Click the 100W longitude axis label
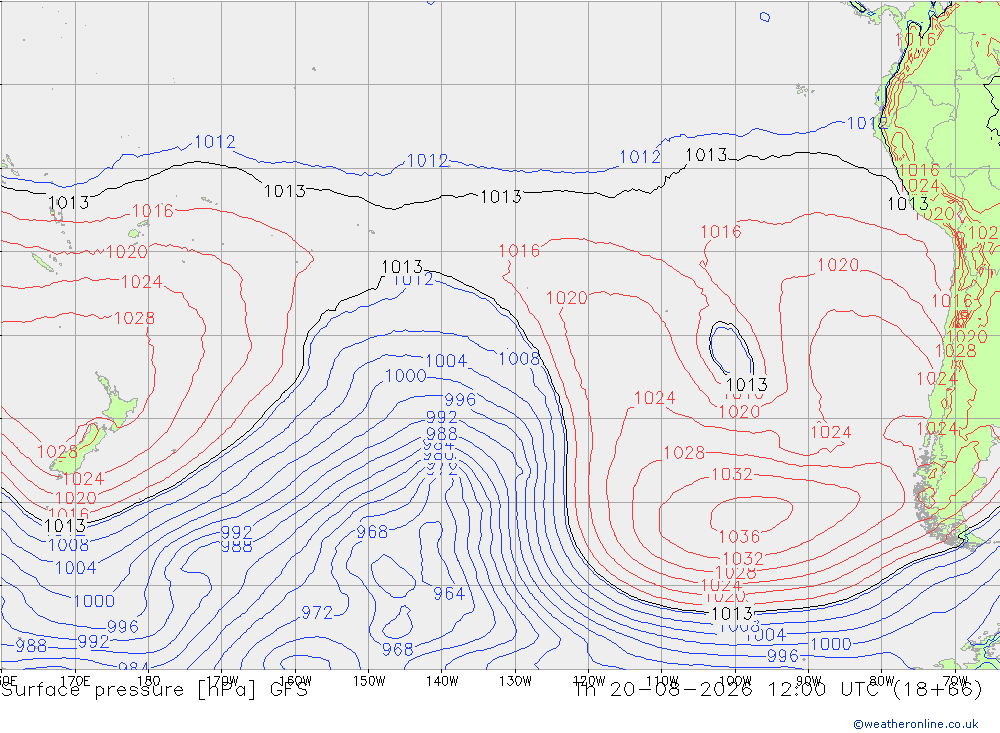The height and width of the screenshot is (733, 1000). coord(735,681)
